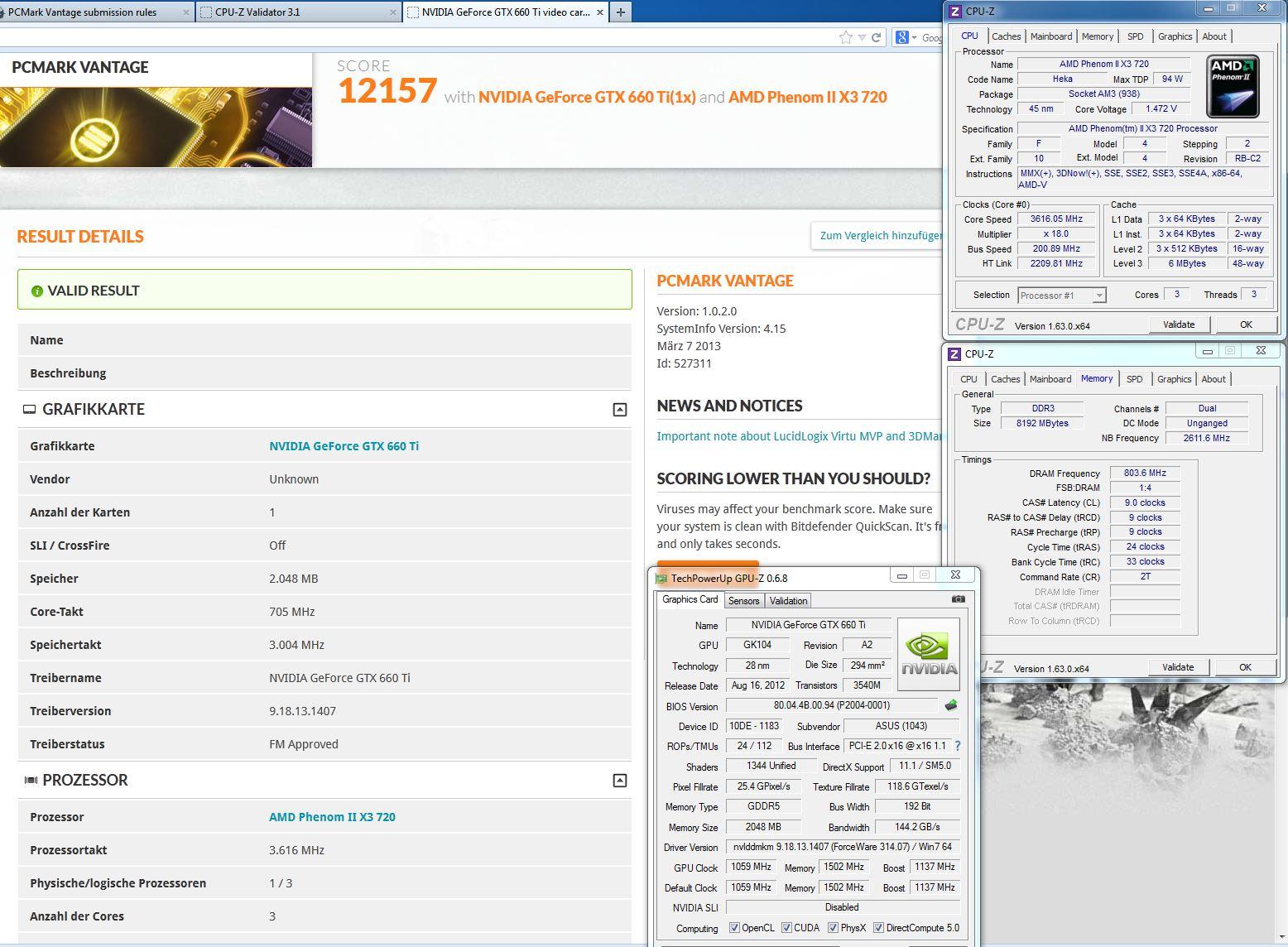Open Caches tab in top CPU-Z window

(1006, 36)
